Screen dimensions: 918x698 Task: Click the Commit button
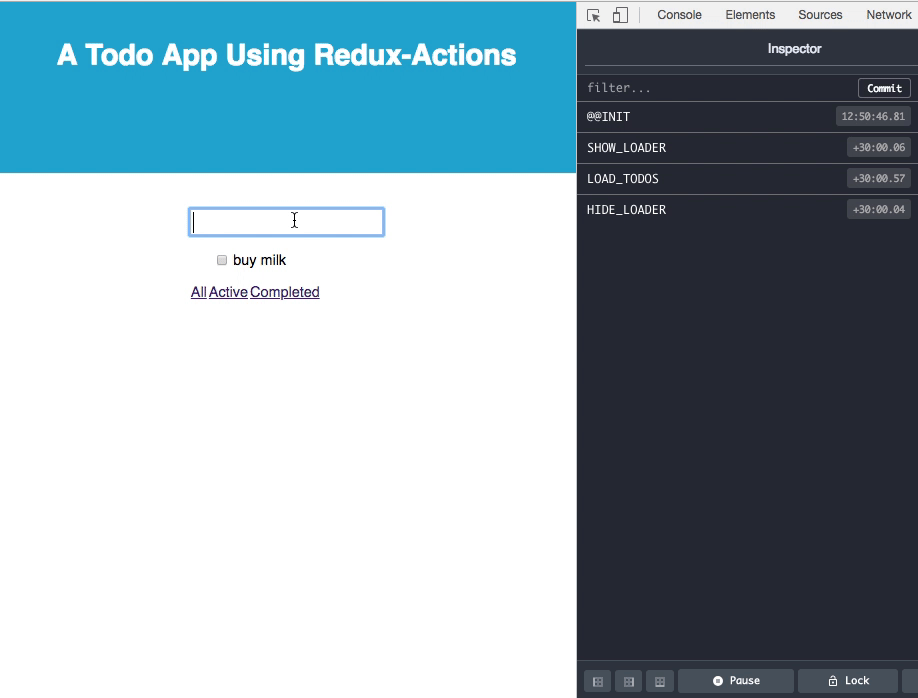pos(884,88)
